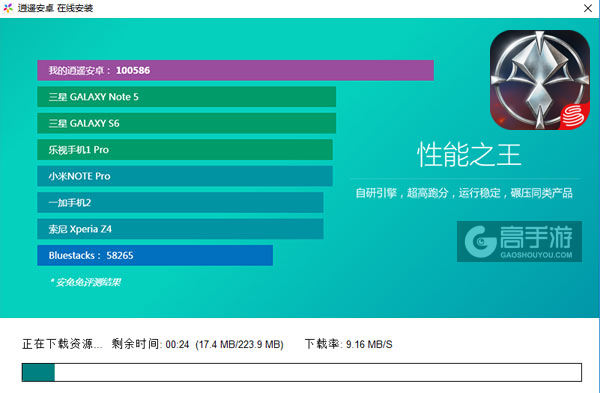Click the game app icon with silver emblem
The width and height of the screenshot is (600, 393).
[540, 80]
